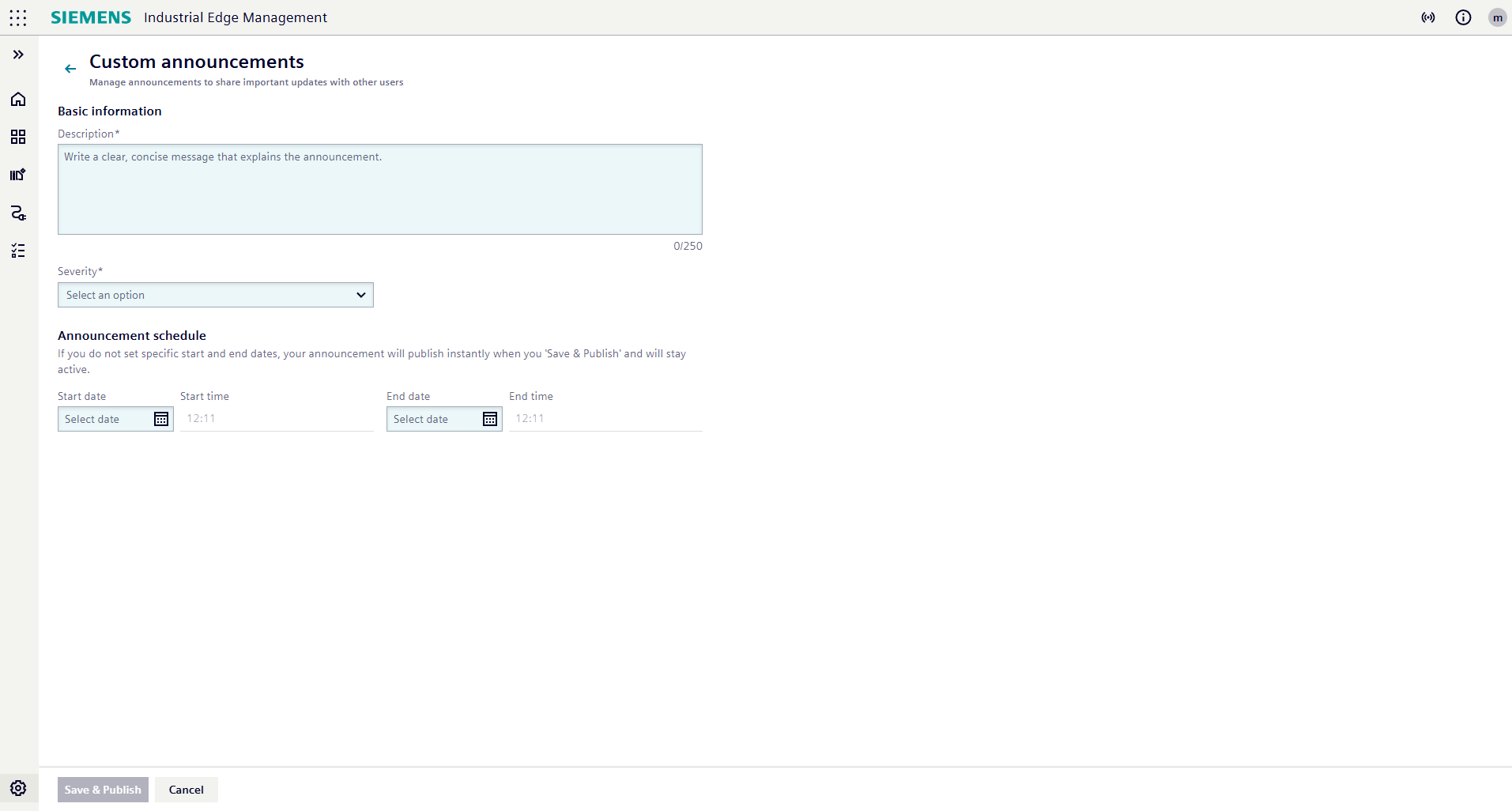Open the connections plug sidebar icon
Screen dimensions: 1512x811
[18, 213]
